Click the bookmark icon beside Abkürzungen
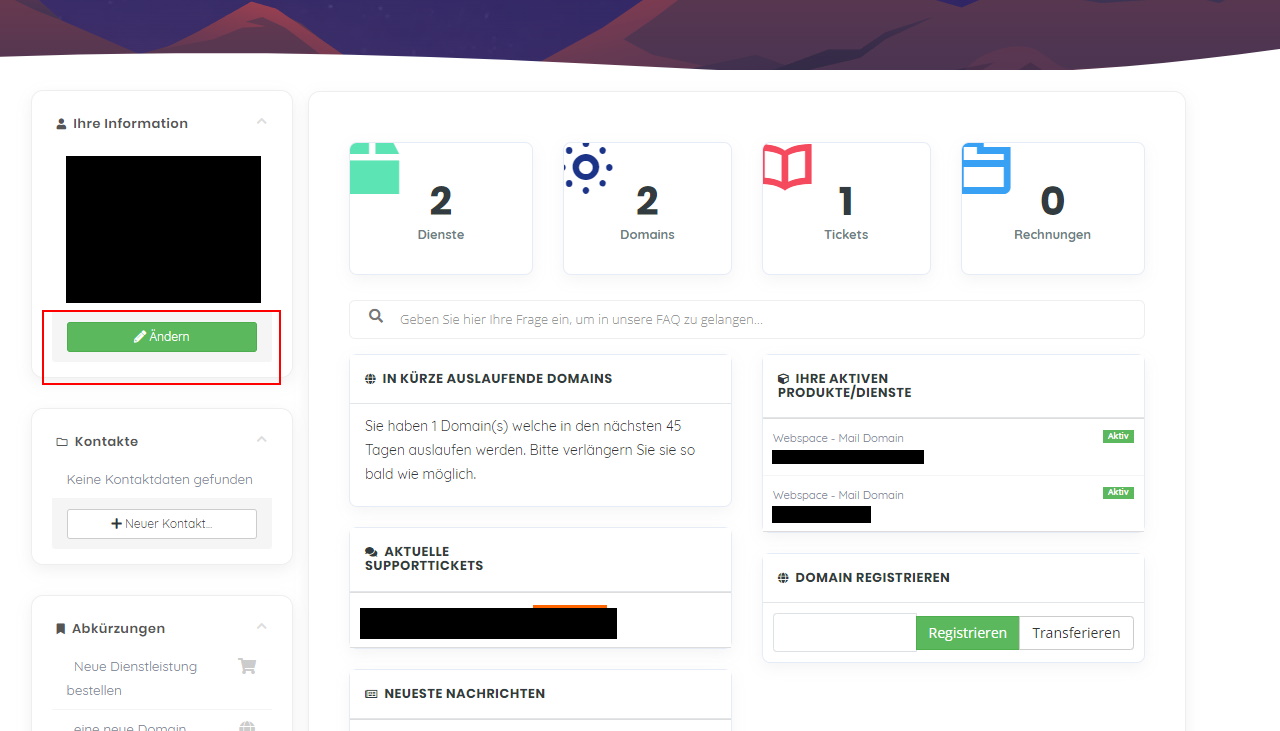The image size is (1280, 731). 60,629
